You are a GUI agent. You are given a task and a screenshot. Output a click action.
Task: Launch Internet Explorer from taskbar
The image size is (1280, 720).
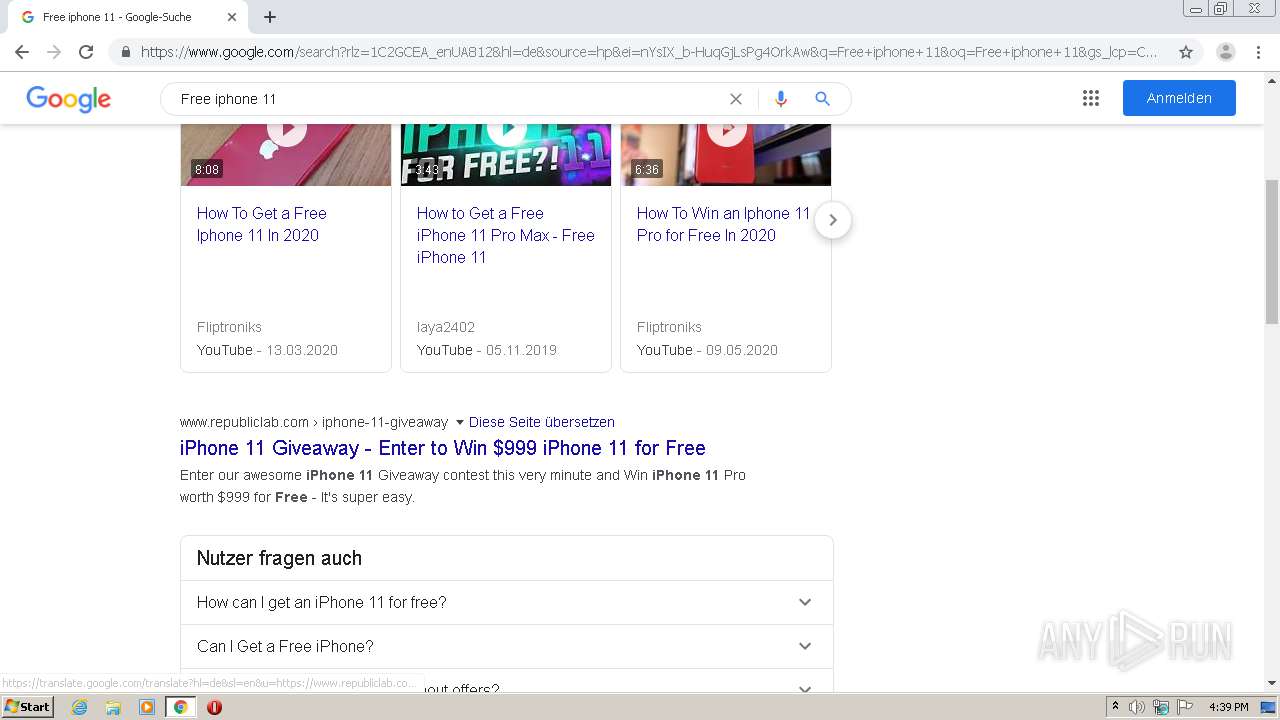coord(79,707)
